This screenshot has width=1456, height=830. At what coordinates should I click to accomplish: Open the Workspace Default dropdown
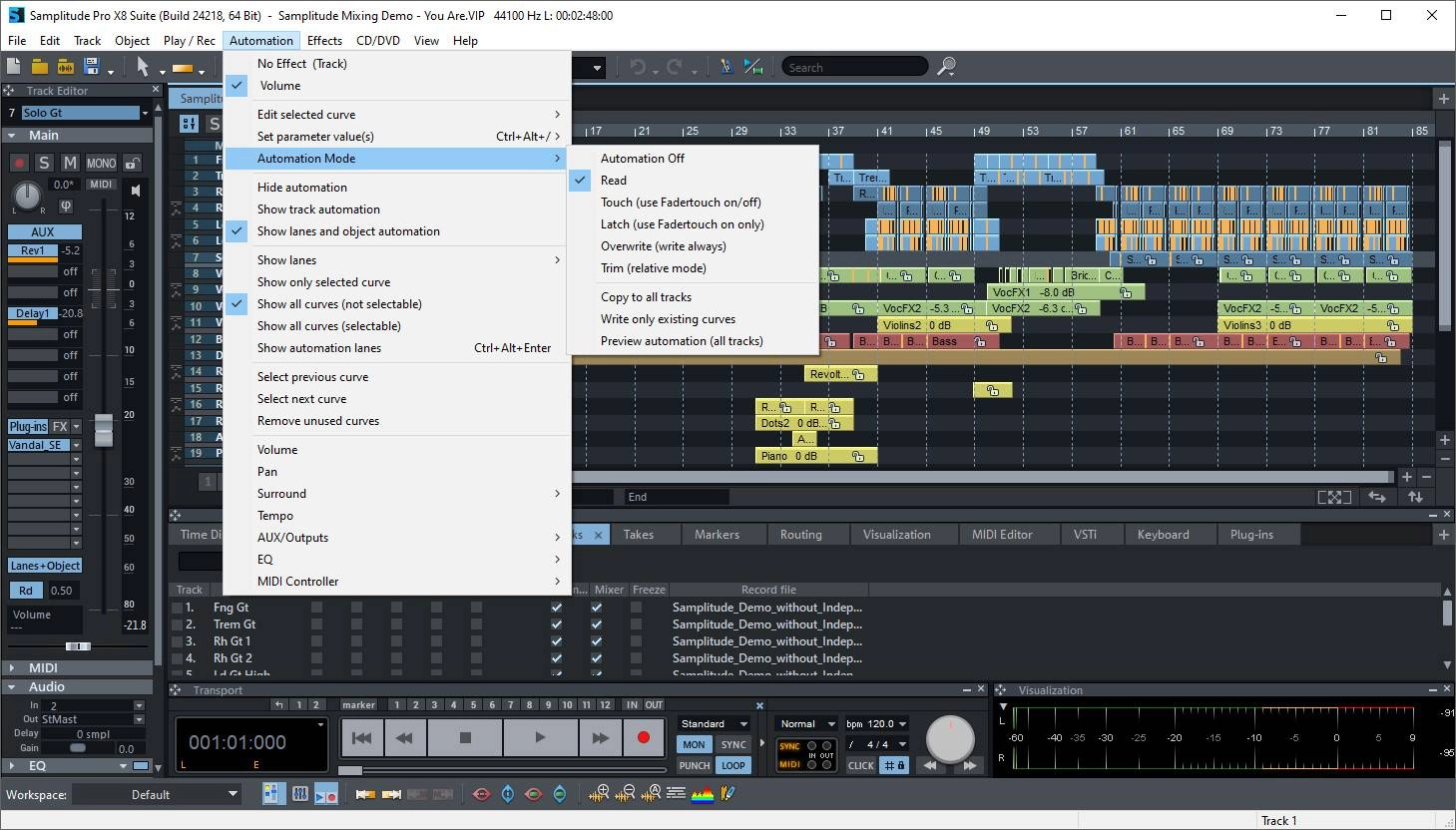point(158,794)
